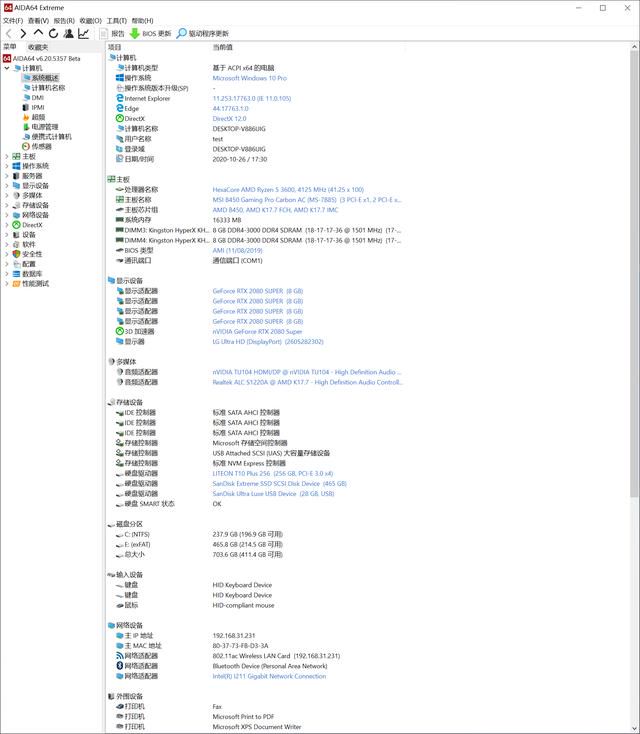Expand the 存储设备 node in sidebar tree

coord(7,206)
